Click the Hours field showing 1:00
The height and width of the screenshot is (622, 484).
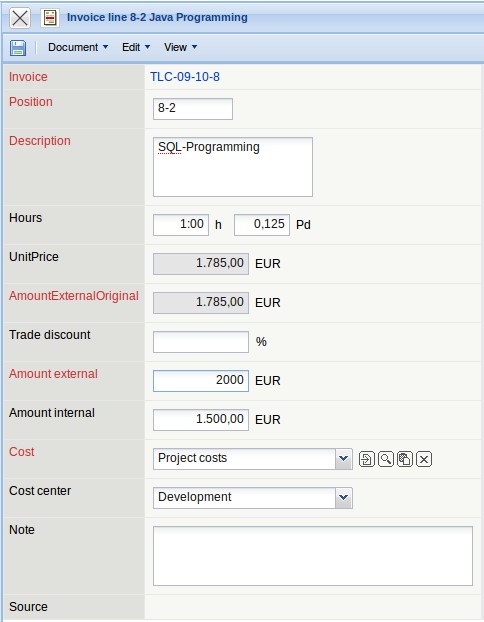click(181, 225)
